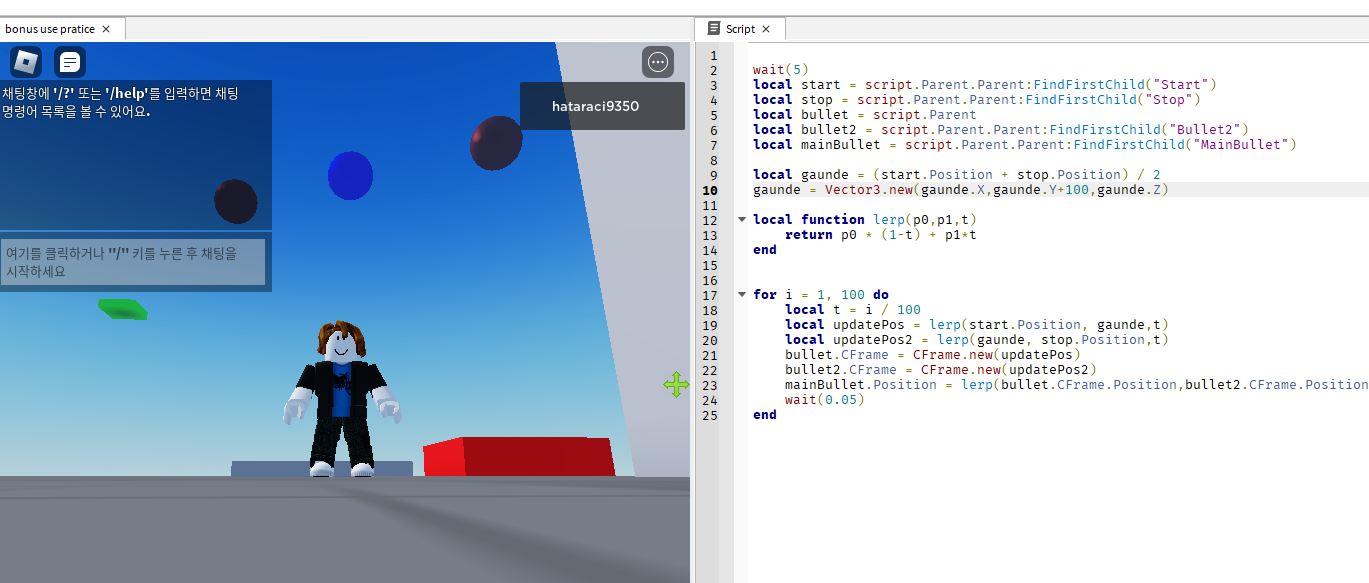Click the 'wait(0.05)' line

pyautogui.click(x=825, y=400)
